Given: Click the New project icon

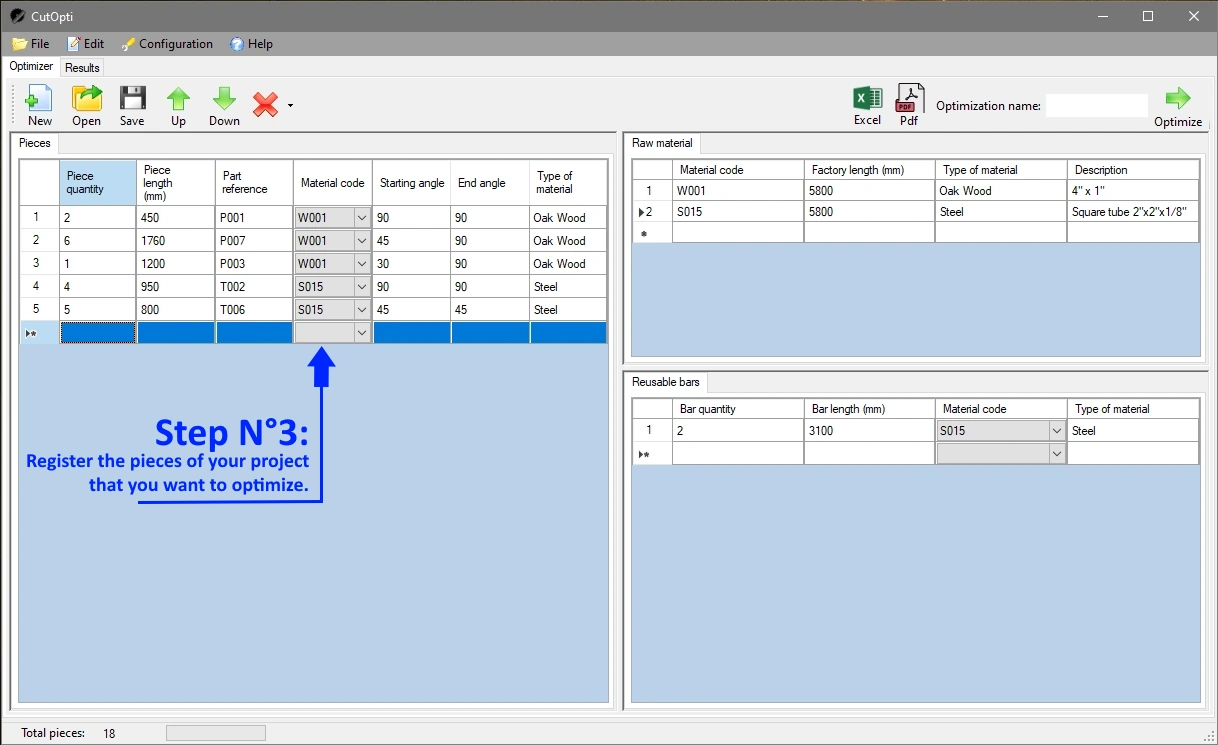Looking at the screenshot, I should coord(39,105).
